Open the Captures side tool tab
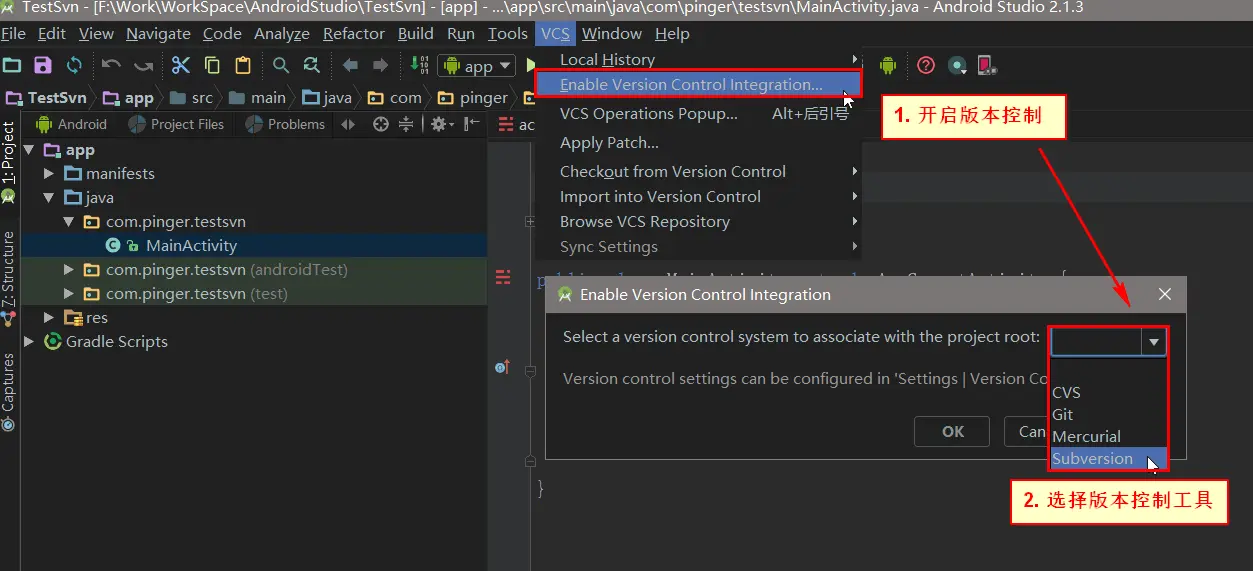This screenshot has height=571, width=1253. tap(9, 391)
